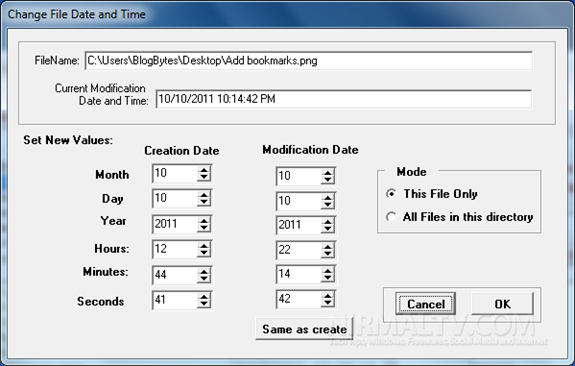
Task: Decrease the Creation Date seconds value
Action: [x=204, y=304]
